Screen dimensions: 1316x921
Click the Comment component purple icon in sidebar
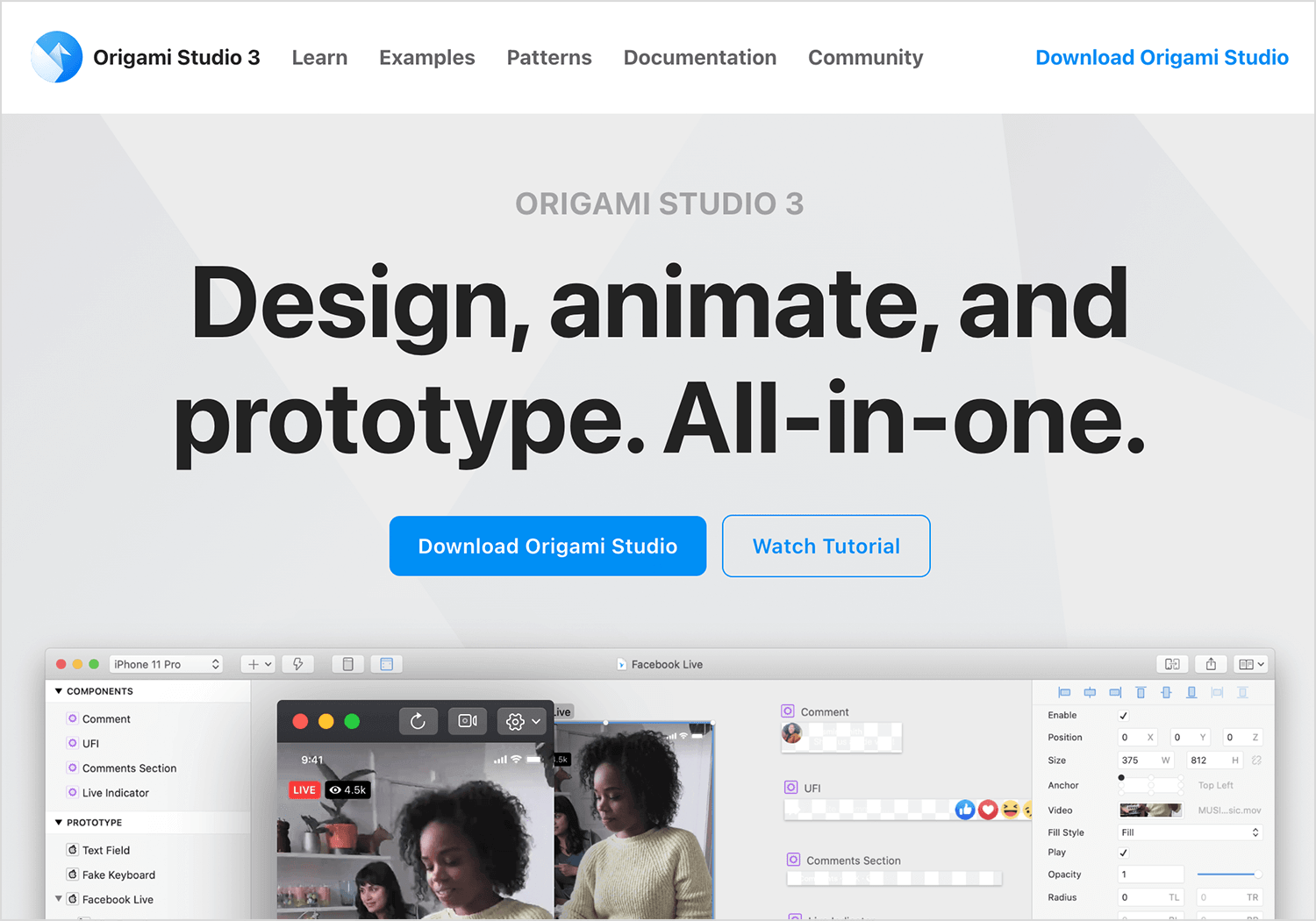(x=73, y=718)
